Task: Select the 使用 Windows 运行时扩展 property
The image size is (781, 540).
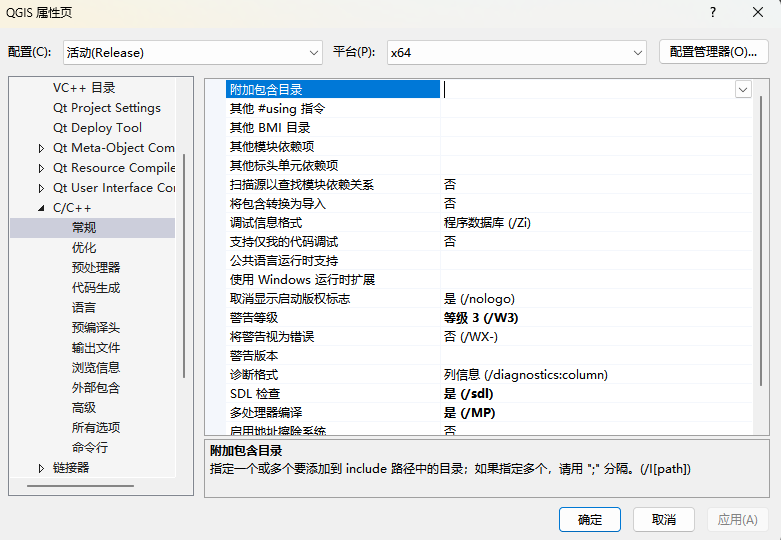Action: click(302, 279)
